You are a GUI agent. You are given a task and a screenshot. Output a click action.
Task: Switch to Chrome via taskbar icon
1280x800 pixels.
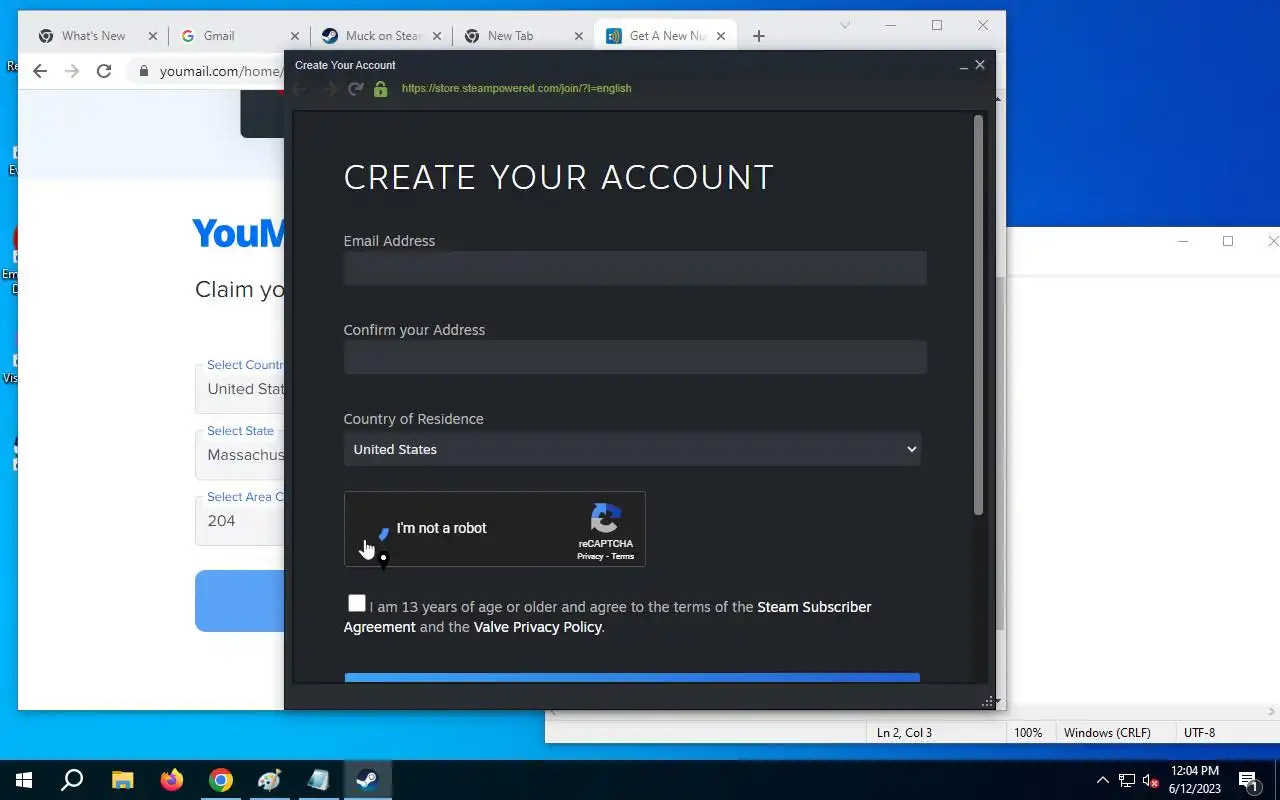[x=220, y=780]
